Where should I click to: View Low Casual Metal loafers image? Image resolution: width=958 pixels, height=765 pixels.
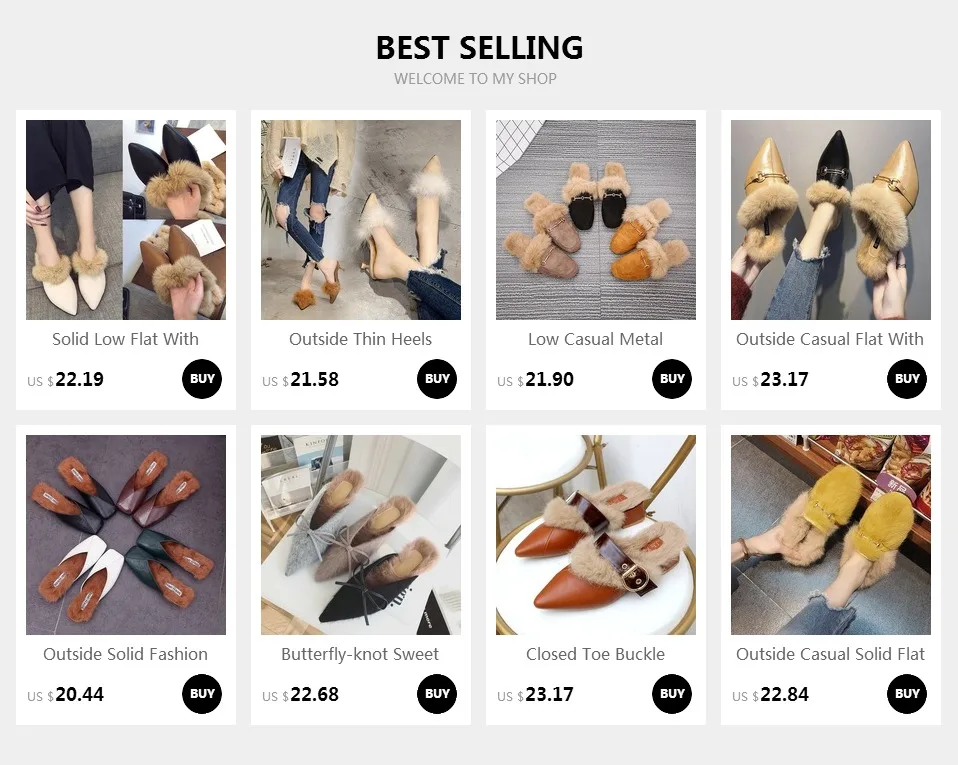pos(596,220)
